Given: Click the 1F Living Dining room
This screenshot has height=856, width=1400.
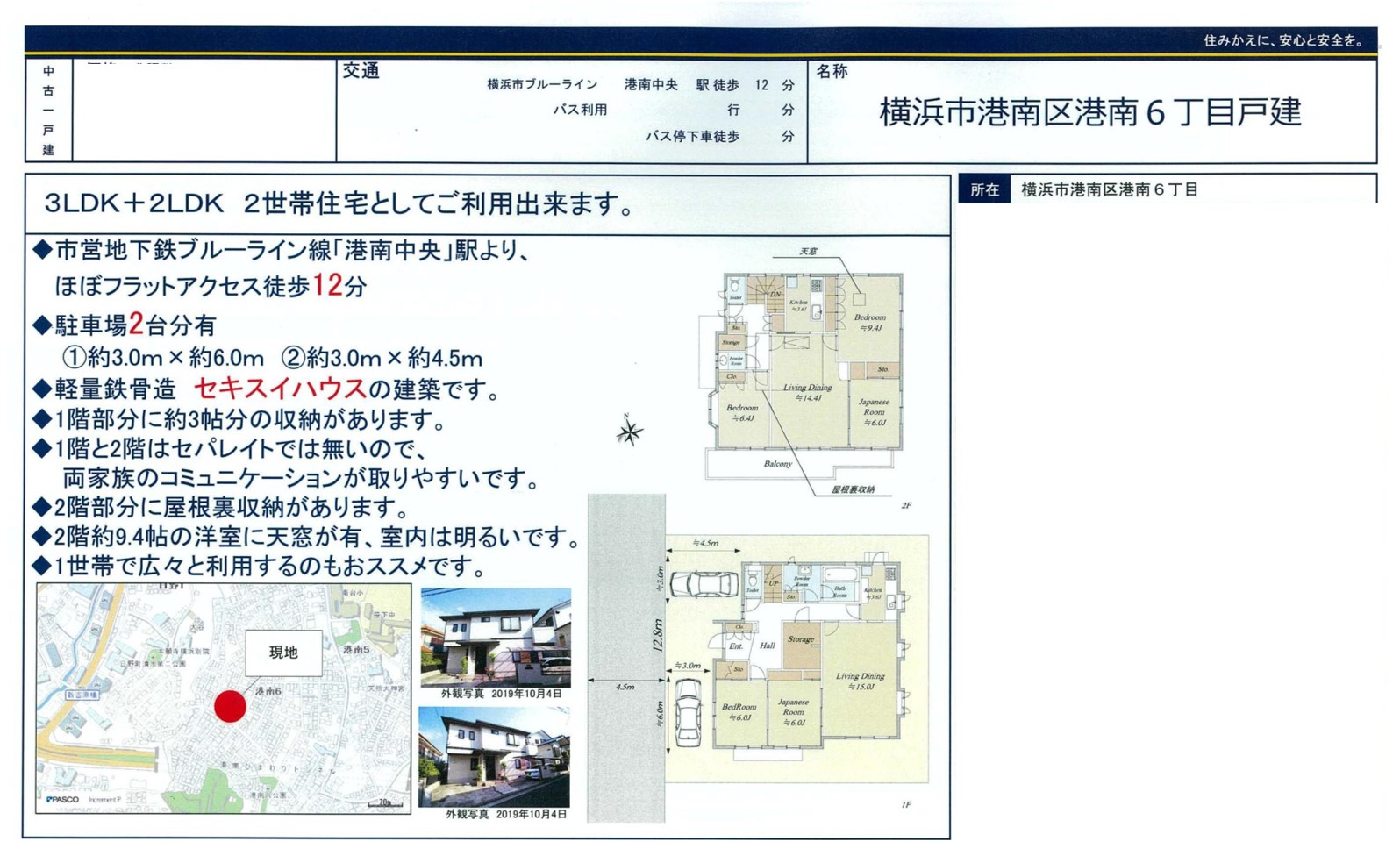Looking at the screenshot, I should tap(860, 681).
